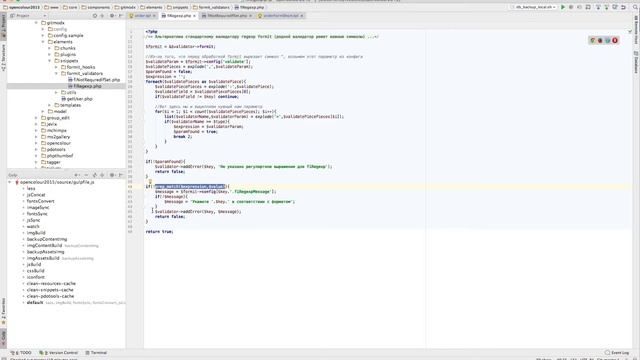Select the phpthumbof folder

(57, 156)
